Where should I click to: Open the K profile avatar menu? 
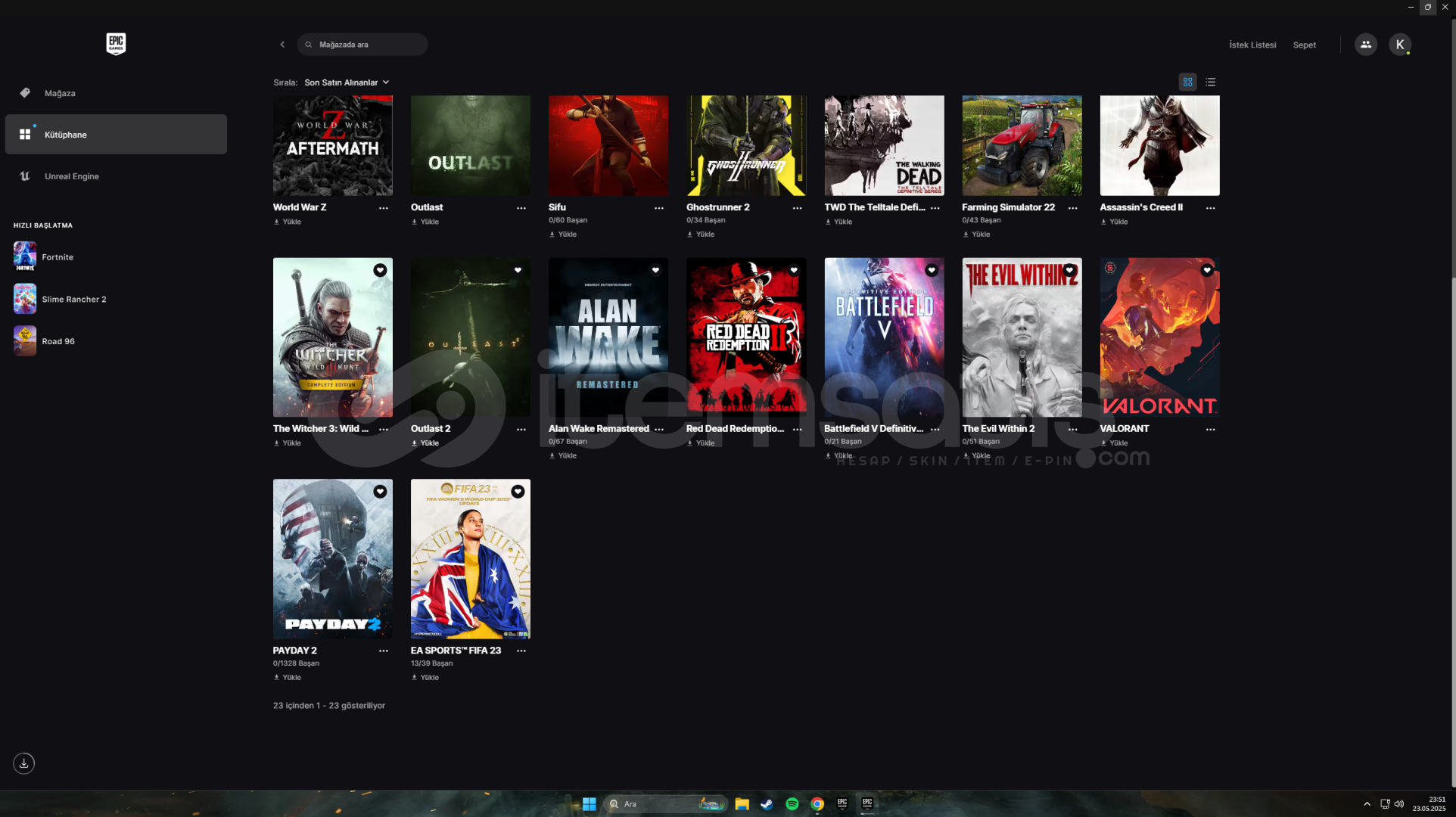(1399, 45)
